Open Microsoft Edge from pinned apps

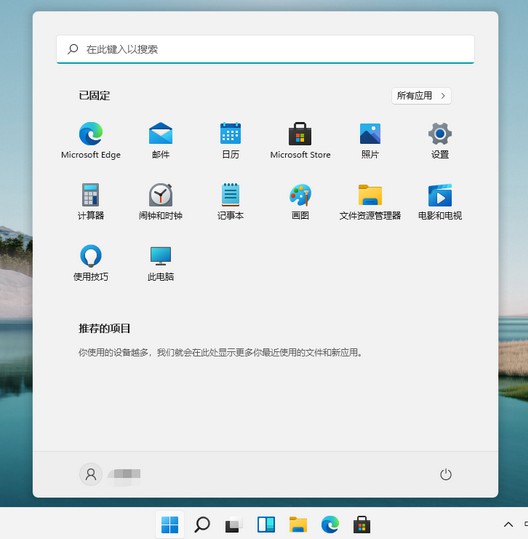91,140
